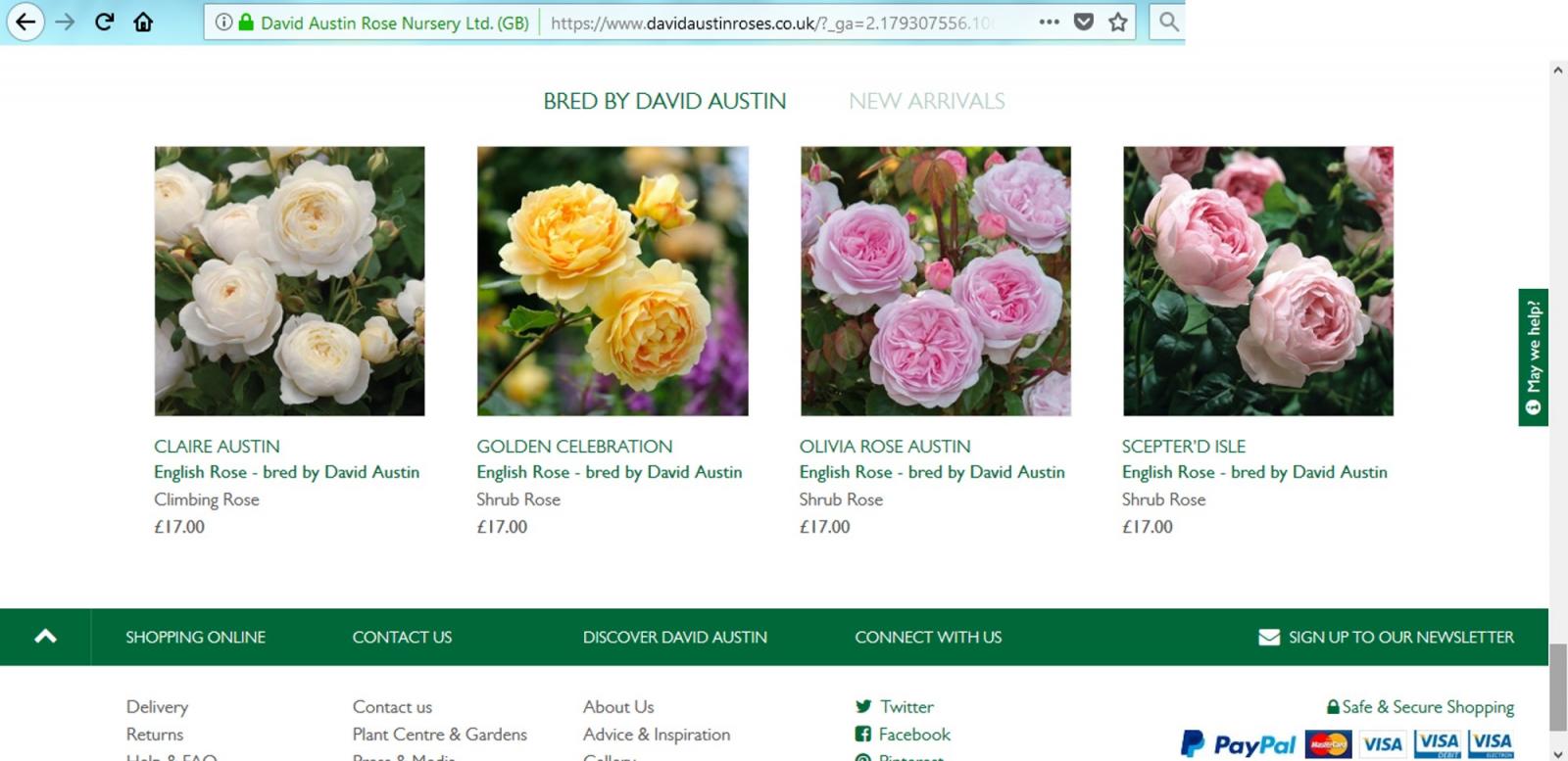The width and height of the screenshot is (1568, 761).
Task: Click the MasterCard payment logo
Action: click(x=1328, y=744)
